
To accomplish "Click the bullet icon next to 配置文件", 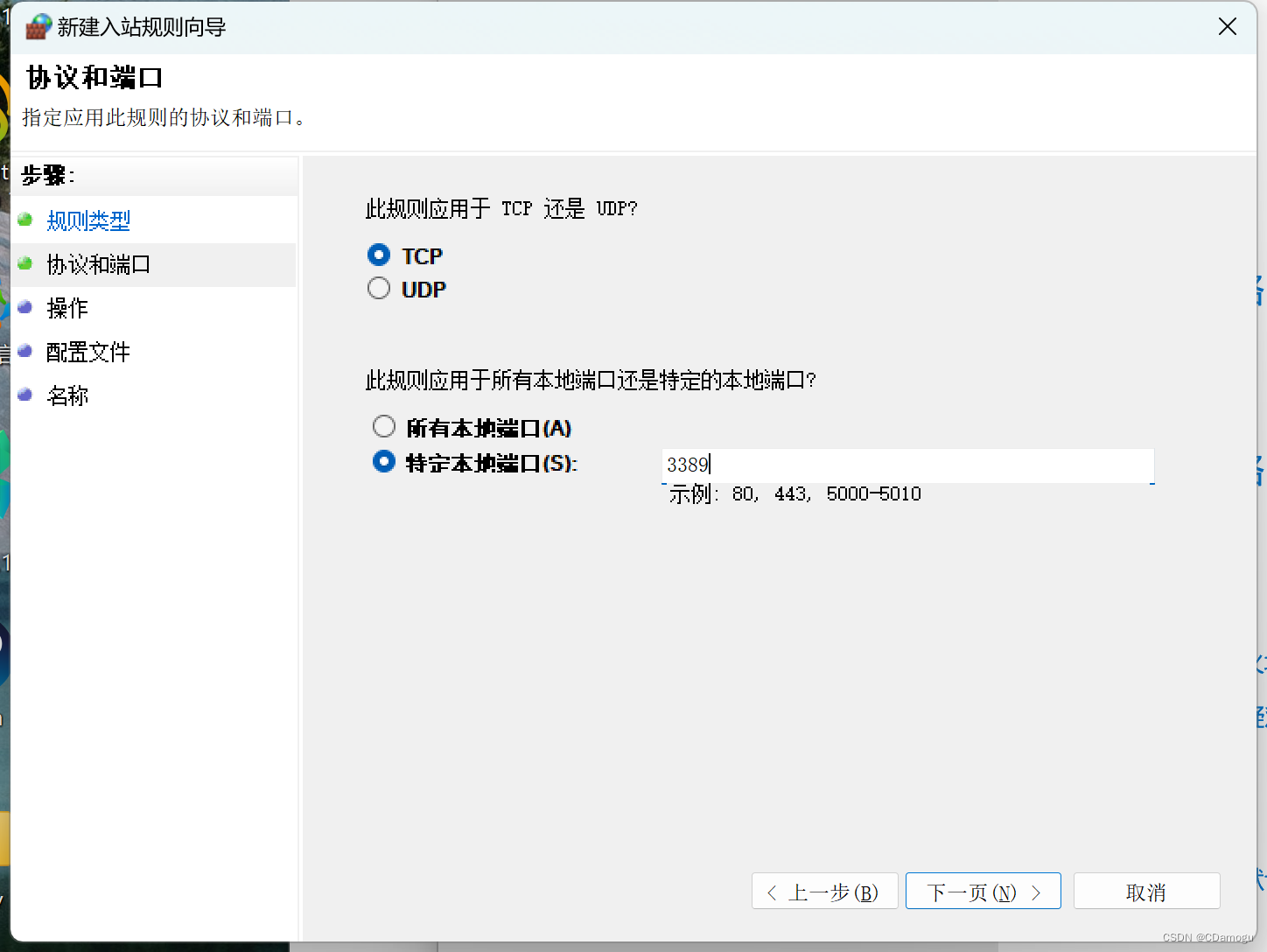I will pos(24,350).
